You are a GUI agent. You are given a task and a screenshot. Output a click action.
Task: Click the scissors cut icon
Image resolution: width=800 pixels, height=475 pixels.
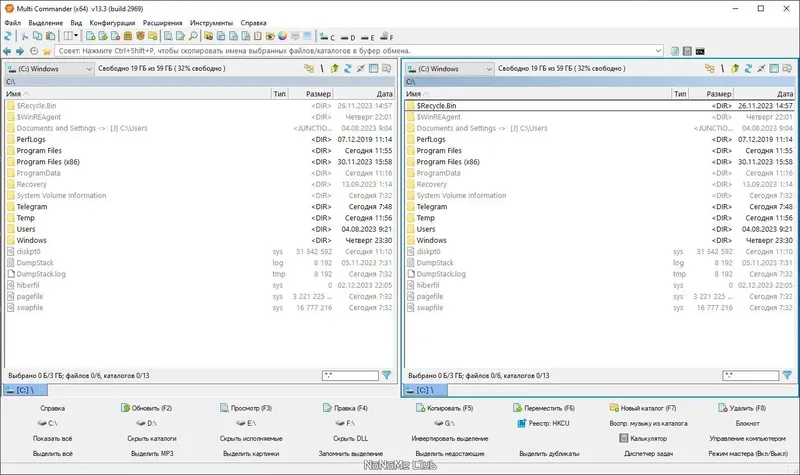[24, 36]
